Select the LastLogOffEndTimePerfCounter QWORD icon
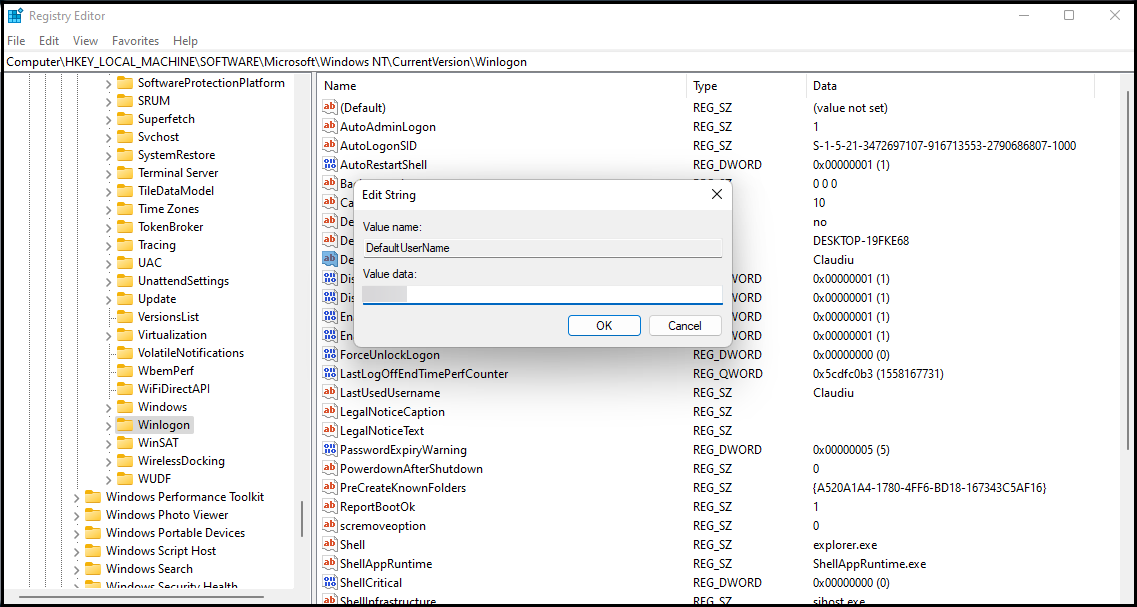Viewport: 1137px width, 607px height. (330, 373)
